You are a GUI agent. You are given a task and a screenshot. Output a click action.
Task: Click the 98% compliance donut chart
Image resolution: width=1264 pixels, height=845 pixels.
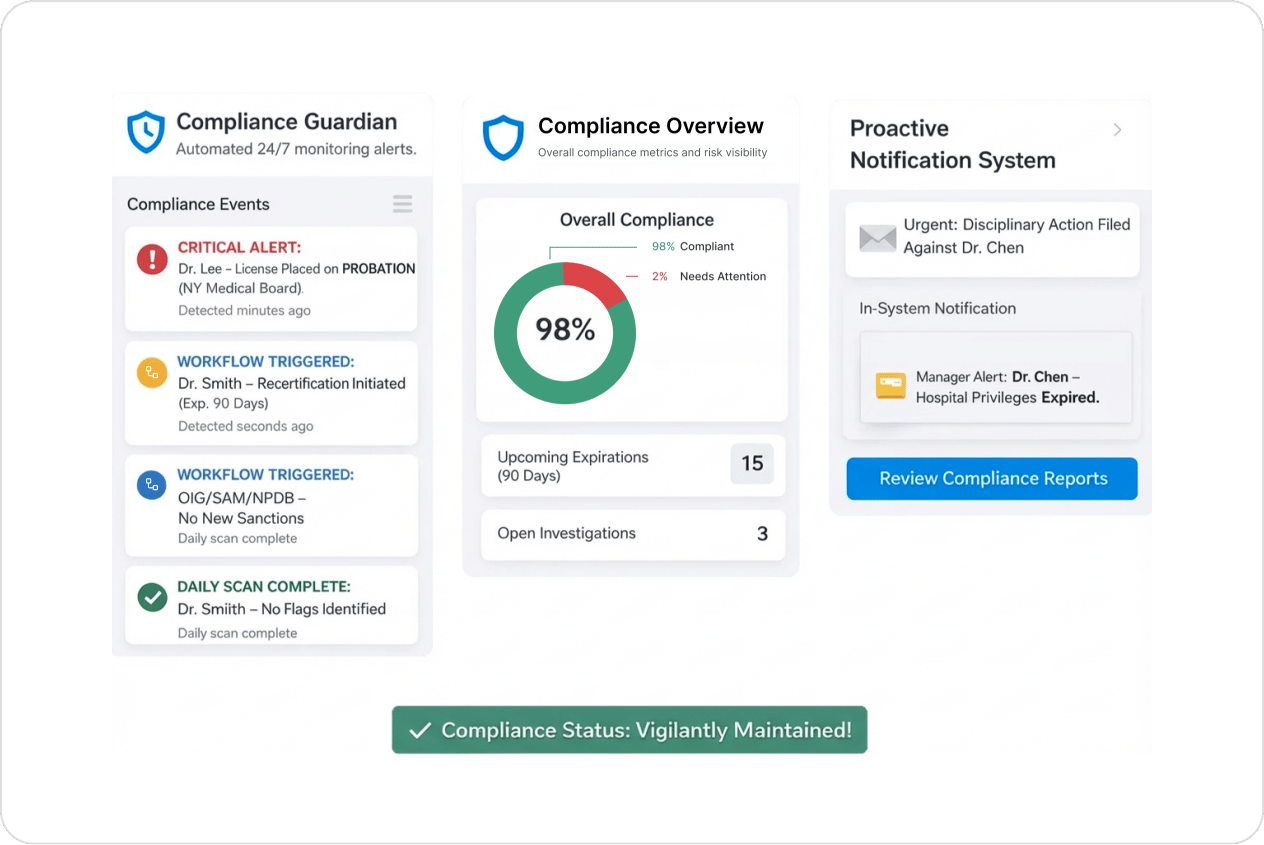(564, 331)
